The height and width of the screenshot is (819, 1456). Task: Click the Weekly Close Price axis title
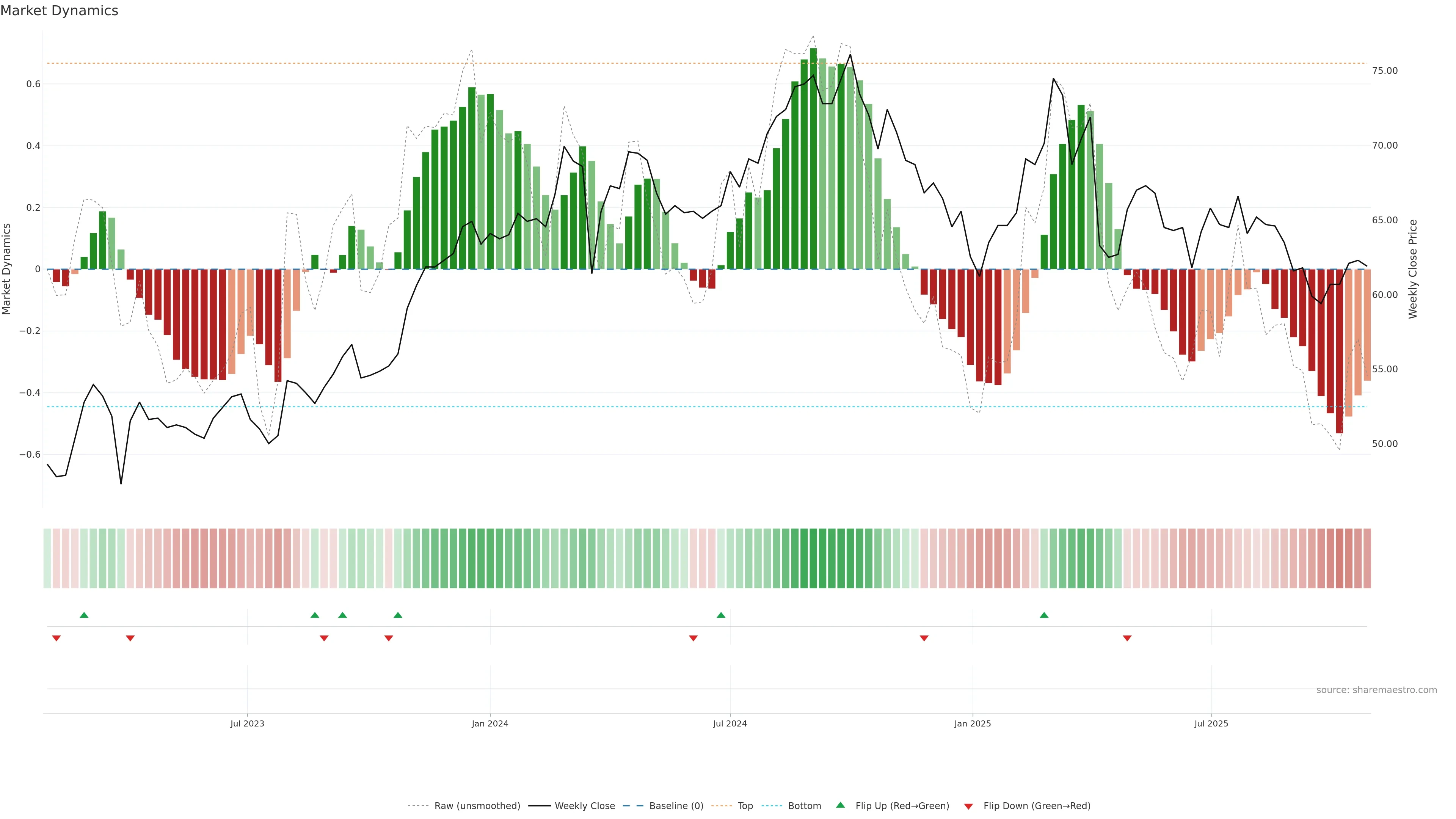coord(1412,269)
